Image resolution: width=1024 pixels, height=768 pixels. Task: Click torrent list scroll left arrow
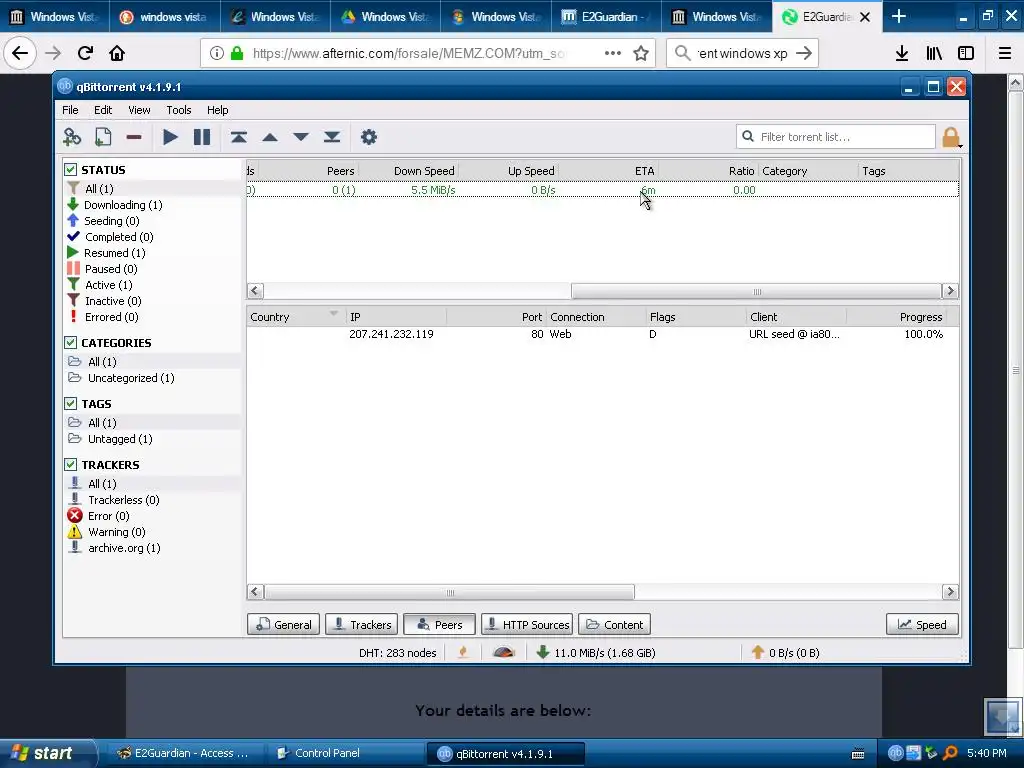click(x=255, y=291)
